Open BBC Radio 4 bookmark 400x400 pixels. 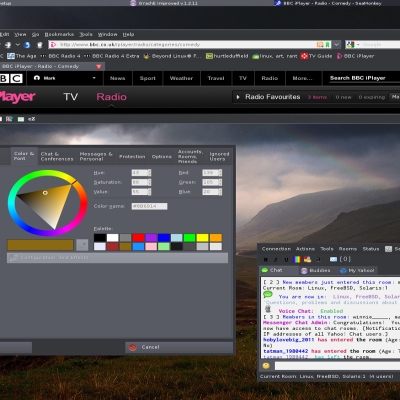60,56
